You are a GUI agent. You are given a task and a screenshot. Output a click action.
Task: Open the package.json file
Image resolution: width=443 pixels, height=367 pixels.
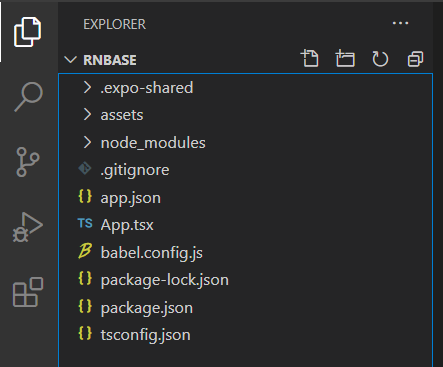pyautogui.click(x=147, y=308)
